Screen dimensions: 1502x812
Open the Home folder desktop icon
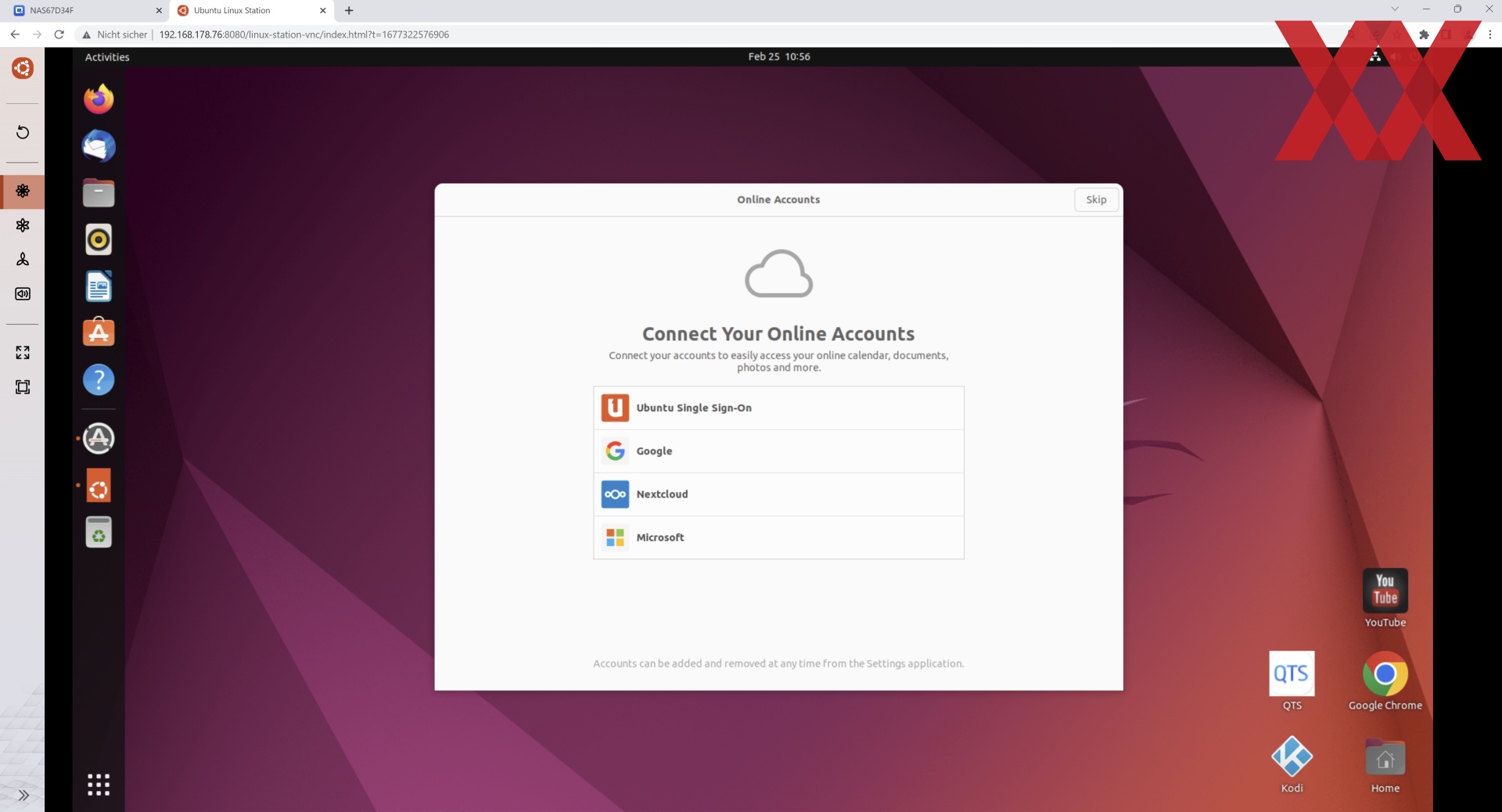(x=1385, y=764)
